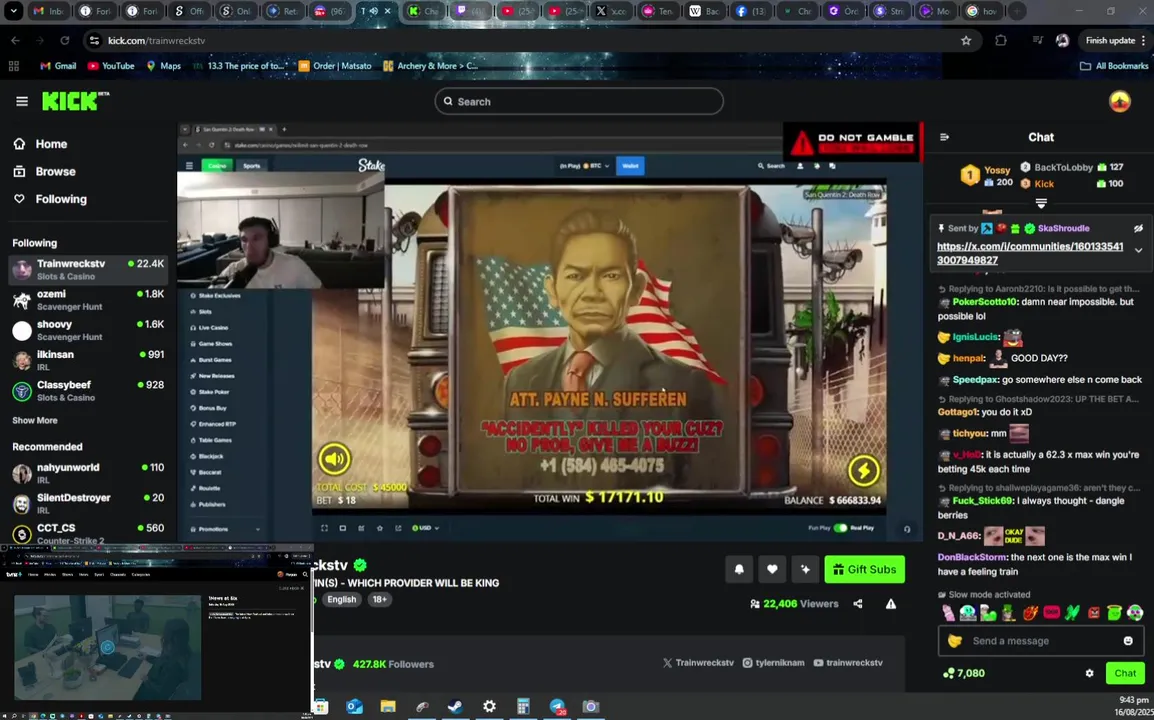
Task: Open browser extensions puzzle icon
Action: 1001,40
